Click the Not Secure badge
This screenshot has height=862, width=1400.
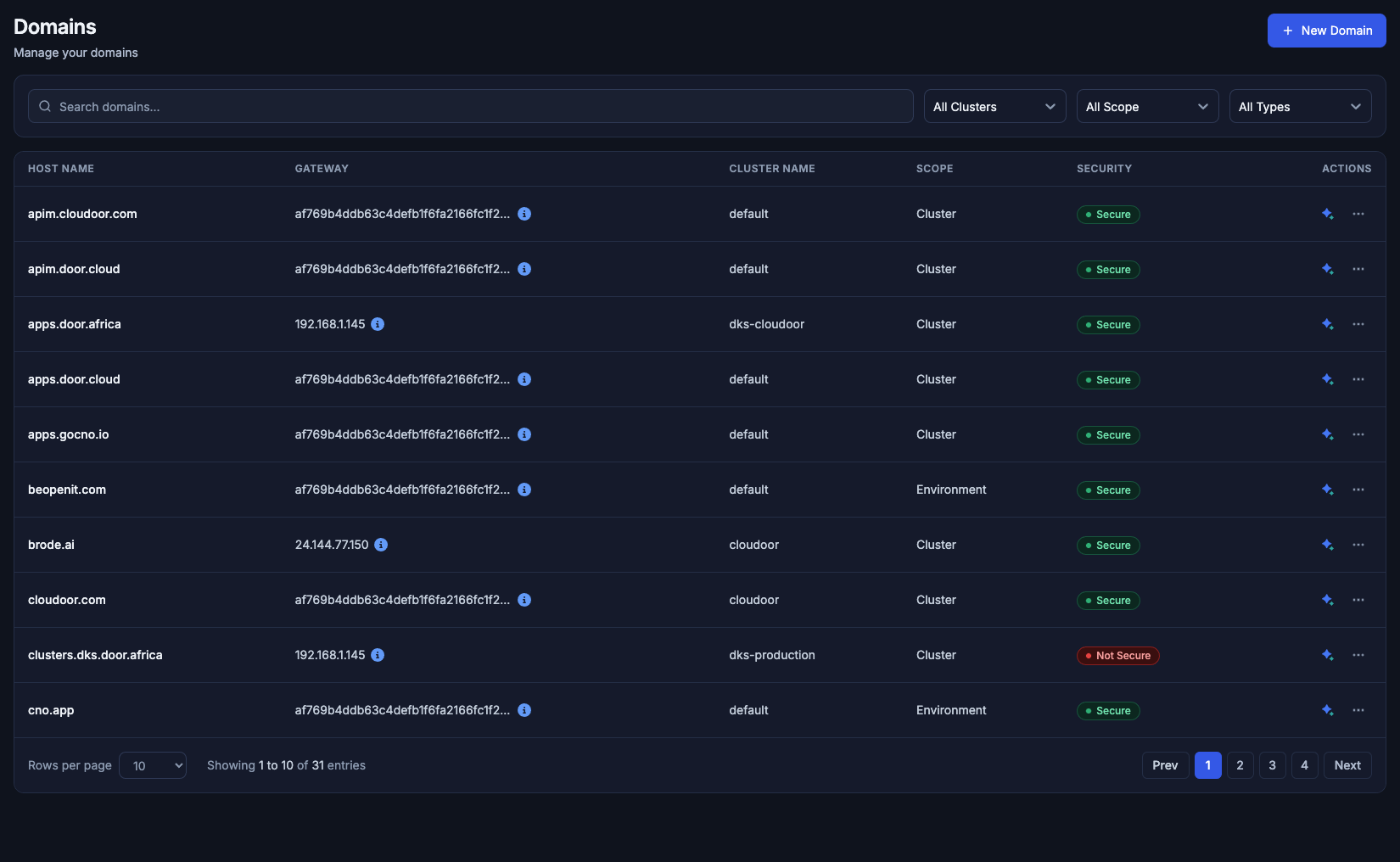pos(1117,656)
